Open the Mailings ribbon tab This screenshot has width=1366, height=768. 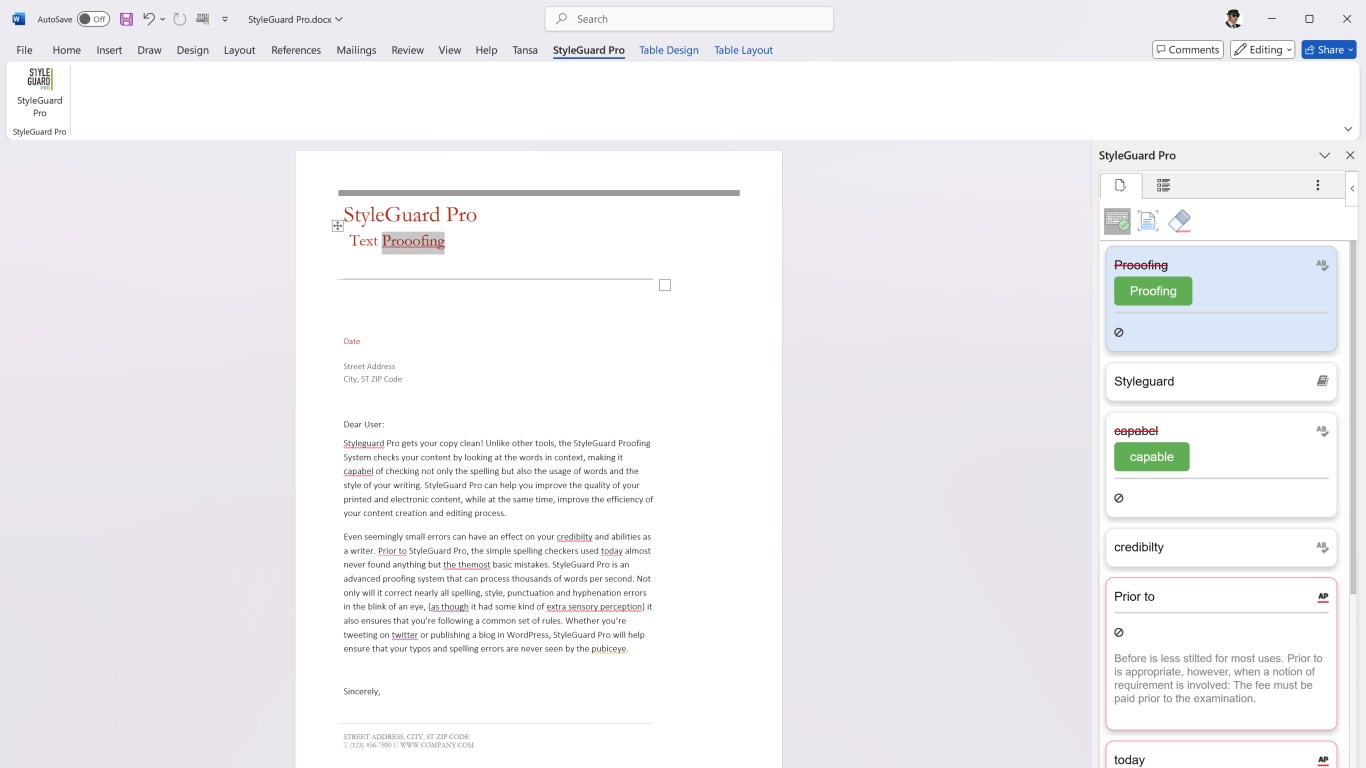356,50
